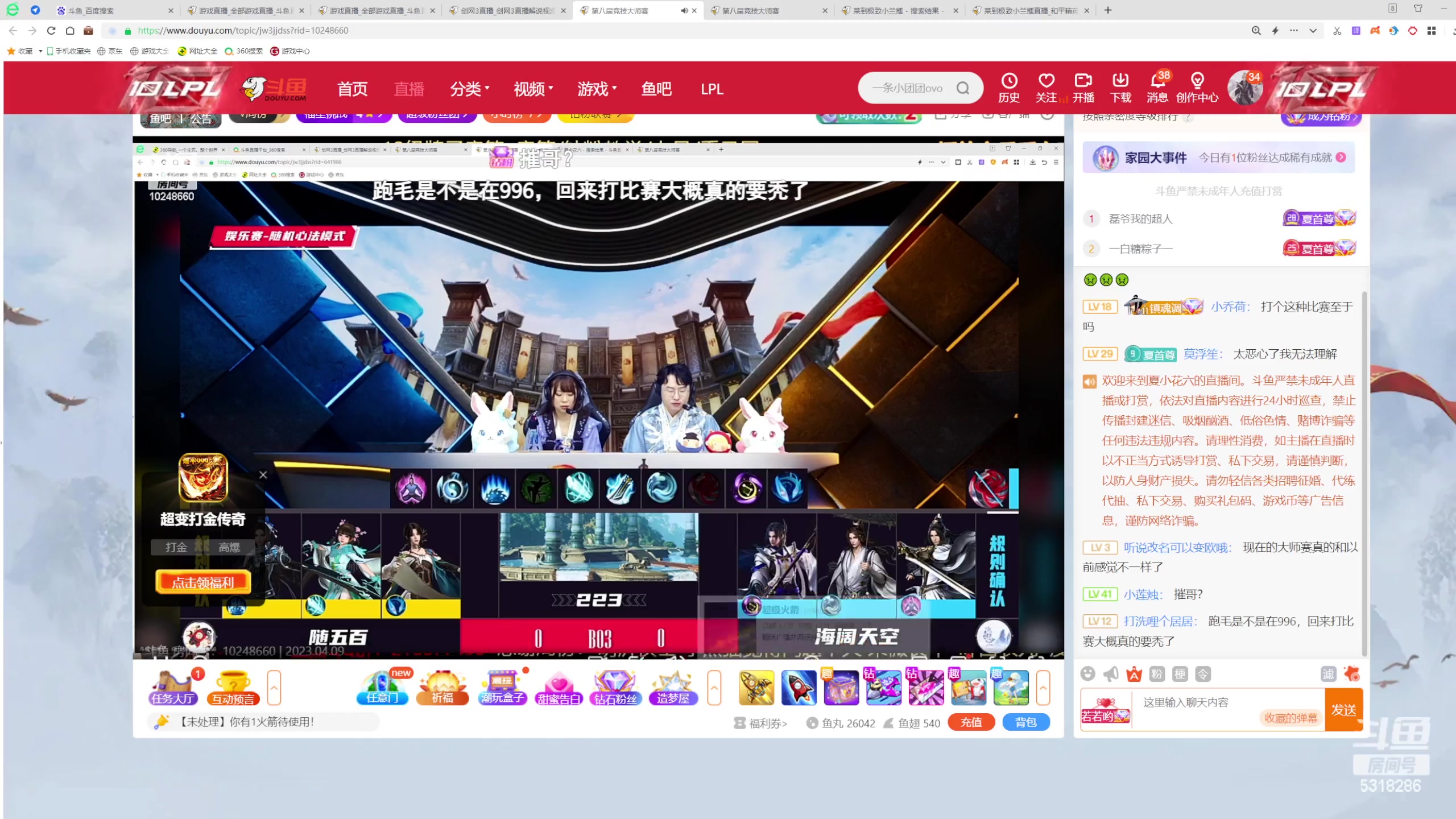The height and width of the screenshot is (819, 1456).
Task: Open the 收藏 bookmarks dropdown arrow
Action: click(40, 51)
